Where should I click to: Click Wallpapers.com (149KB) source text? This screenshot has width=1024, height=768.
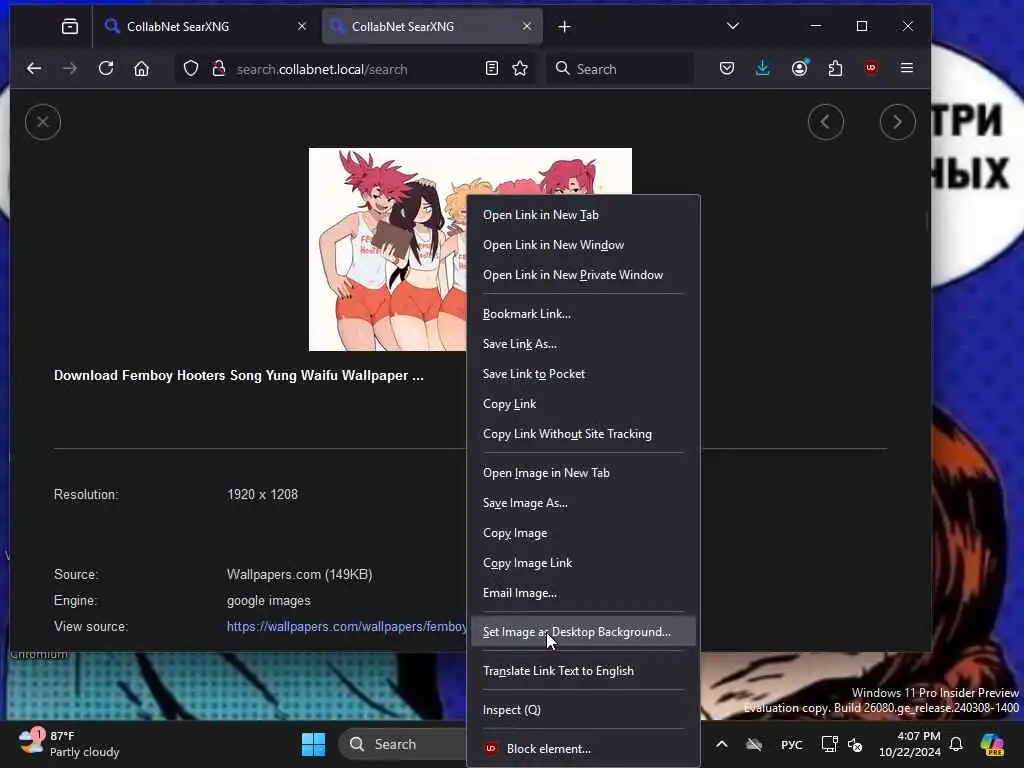tap(300, 575)
